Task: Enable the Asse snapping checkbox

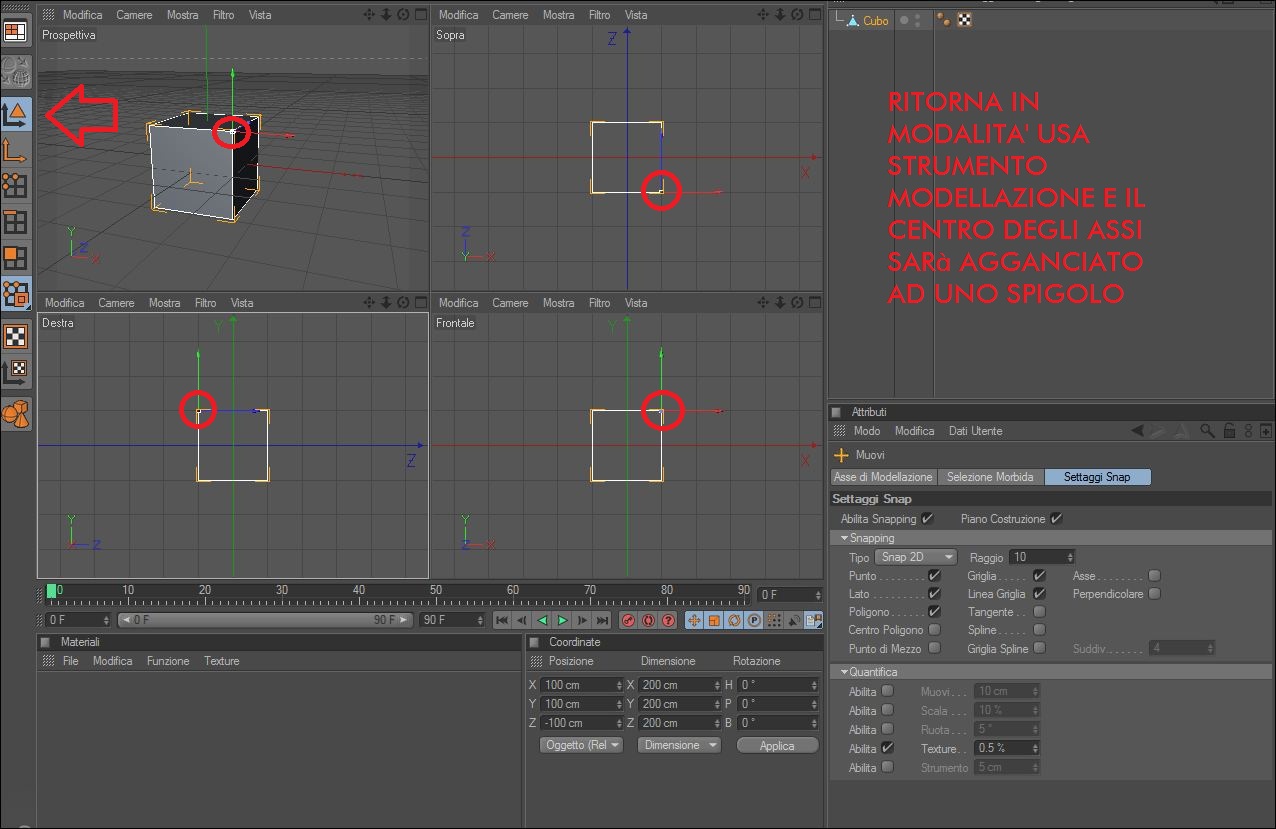Action: (x=1154, y=576)
